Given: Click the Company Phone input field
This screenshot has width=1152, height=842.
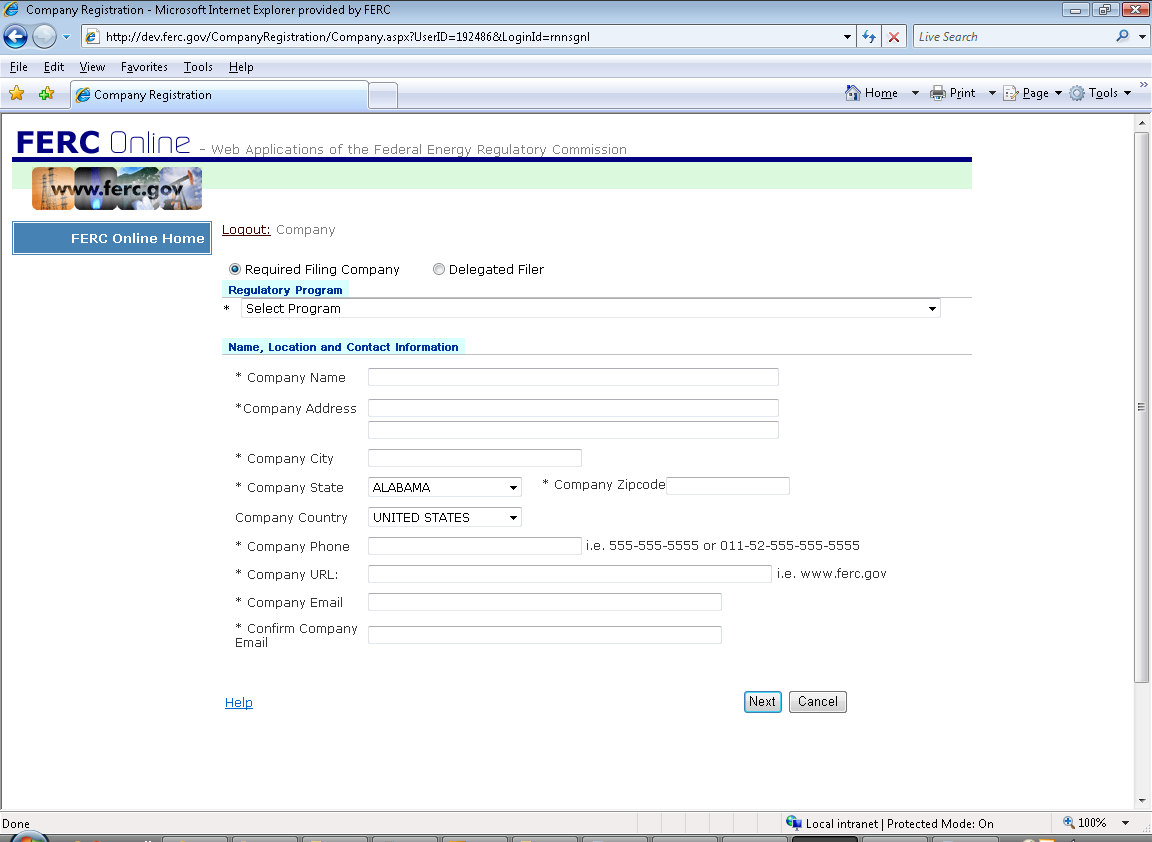Looking at the screenshot, I should (x=475, y=546).
